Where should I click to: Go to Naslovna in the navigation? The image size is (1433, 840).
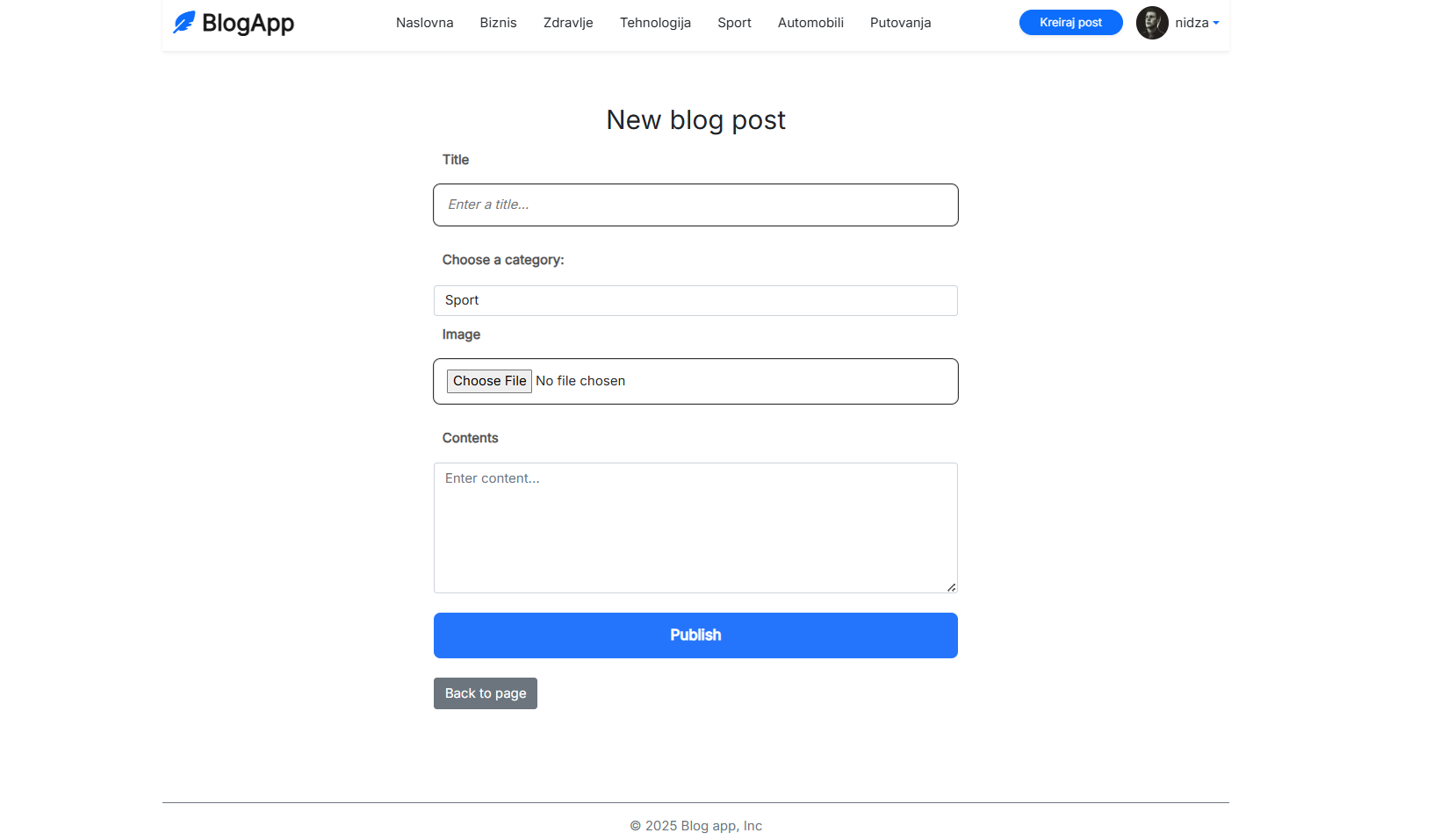(x=424, y=23)
